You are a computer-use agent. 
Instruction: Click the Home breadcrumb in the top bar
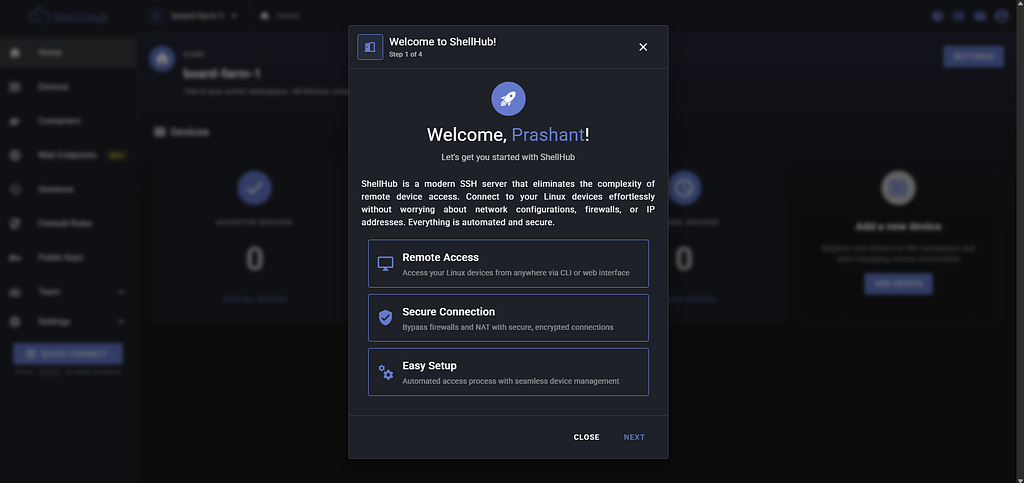280,16
